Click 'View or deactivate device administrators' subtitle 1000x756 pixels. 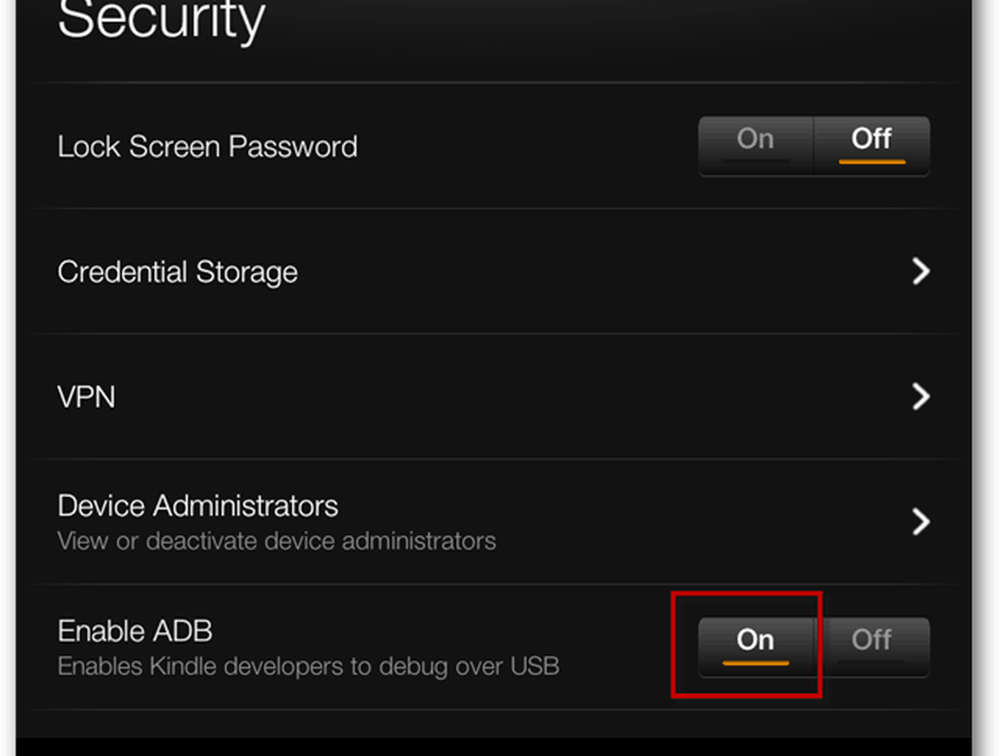click(276, 542)
